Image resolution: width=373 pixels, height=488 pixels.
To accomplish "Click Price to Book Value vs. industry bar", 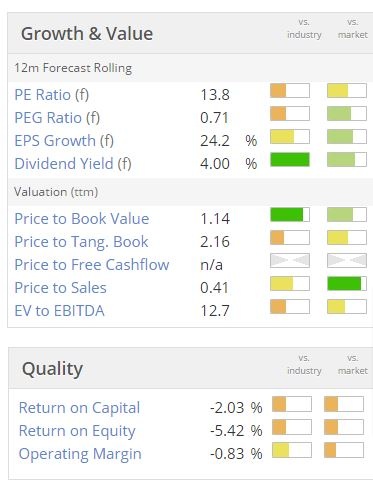I will coord(290,215).
